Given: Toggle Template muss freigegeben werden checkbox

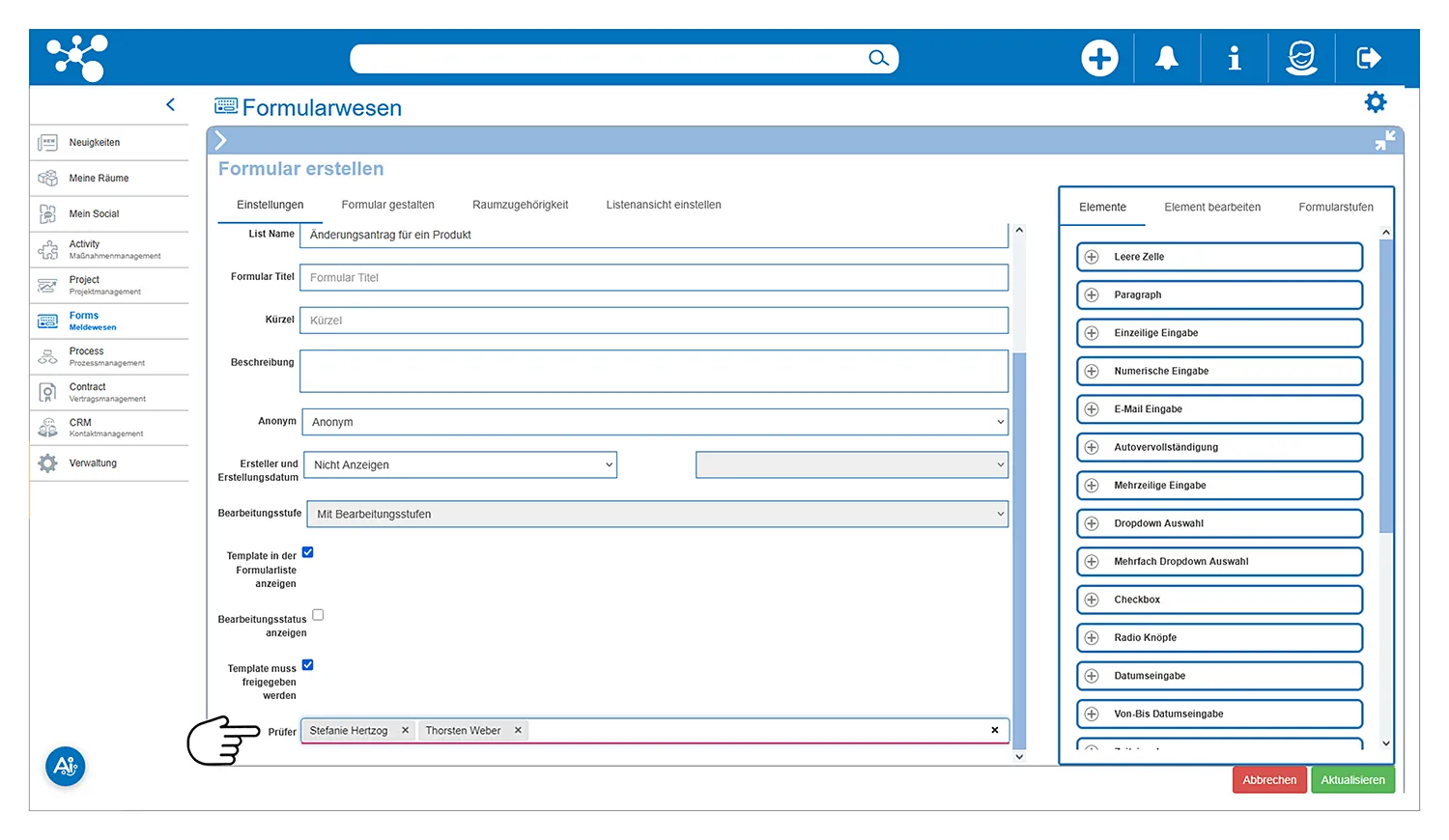Looking at the screenshot, I should pyautogui.click(x=308, y=665).
